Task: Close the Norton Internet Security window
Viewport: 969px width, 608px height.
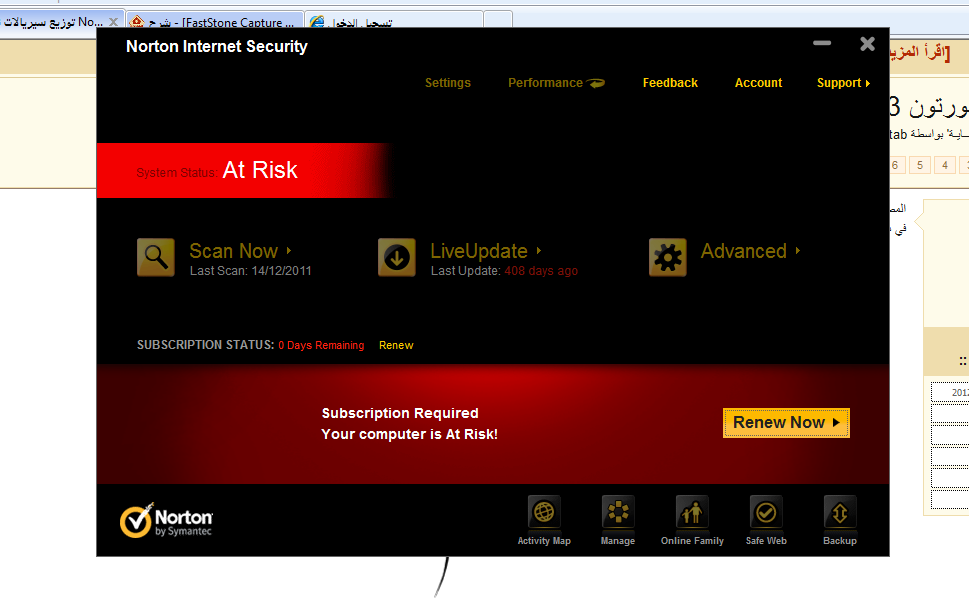Action: 868,44
